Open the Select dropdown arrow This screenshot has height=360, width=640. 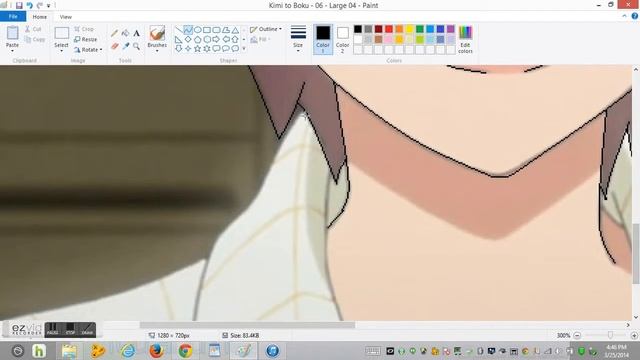[61, 51]
